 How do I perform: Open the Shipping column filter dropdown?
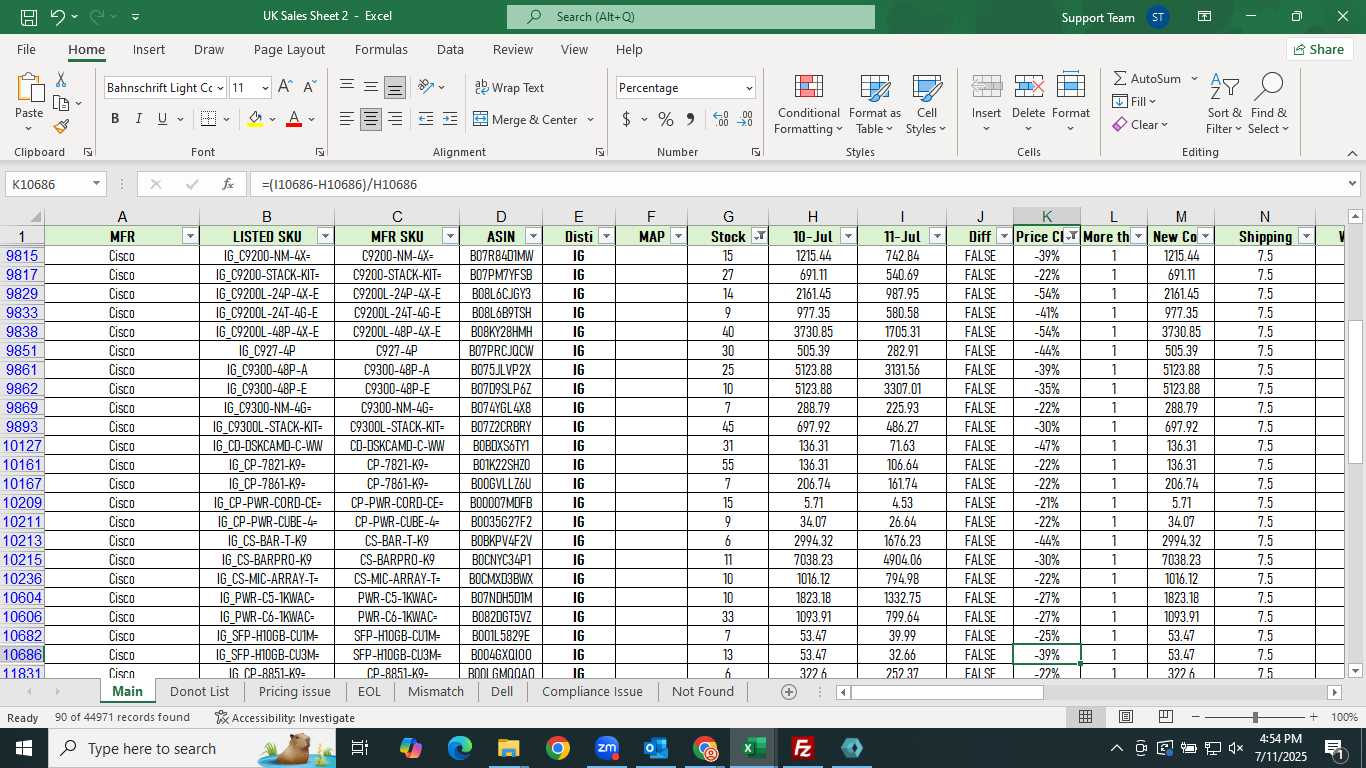(1306, 236)
